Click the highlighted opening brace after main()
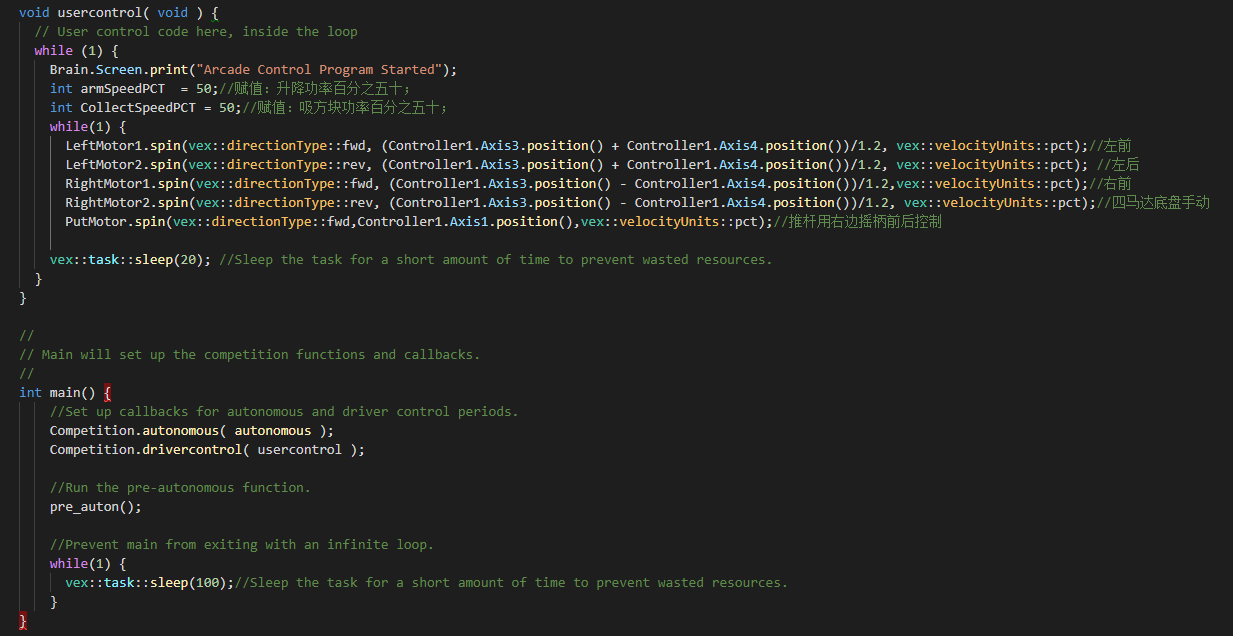 [107, 392]
